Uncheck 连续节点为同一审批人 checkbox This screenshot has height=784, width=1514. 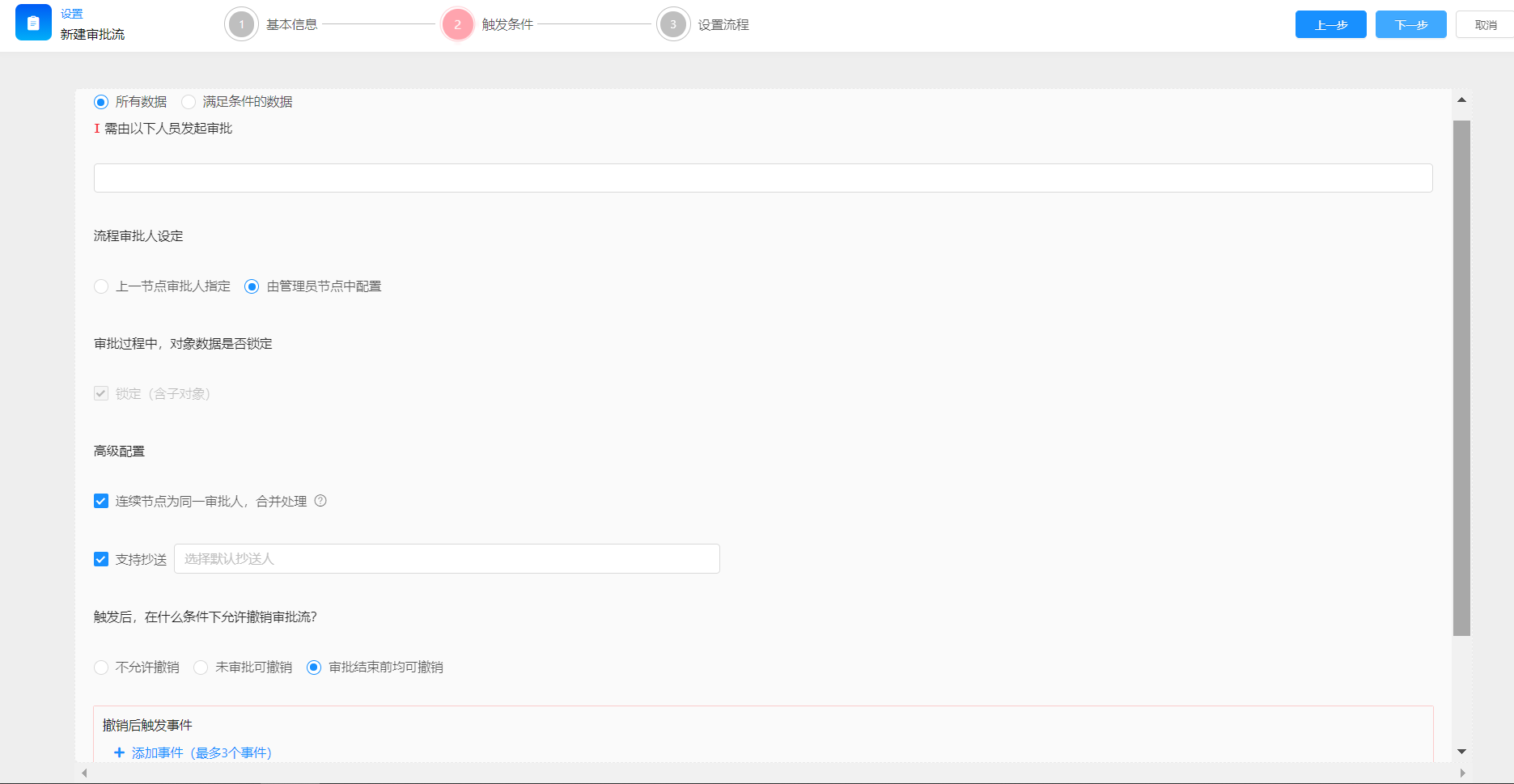click(x=101, y=502)
